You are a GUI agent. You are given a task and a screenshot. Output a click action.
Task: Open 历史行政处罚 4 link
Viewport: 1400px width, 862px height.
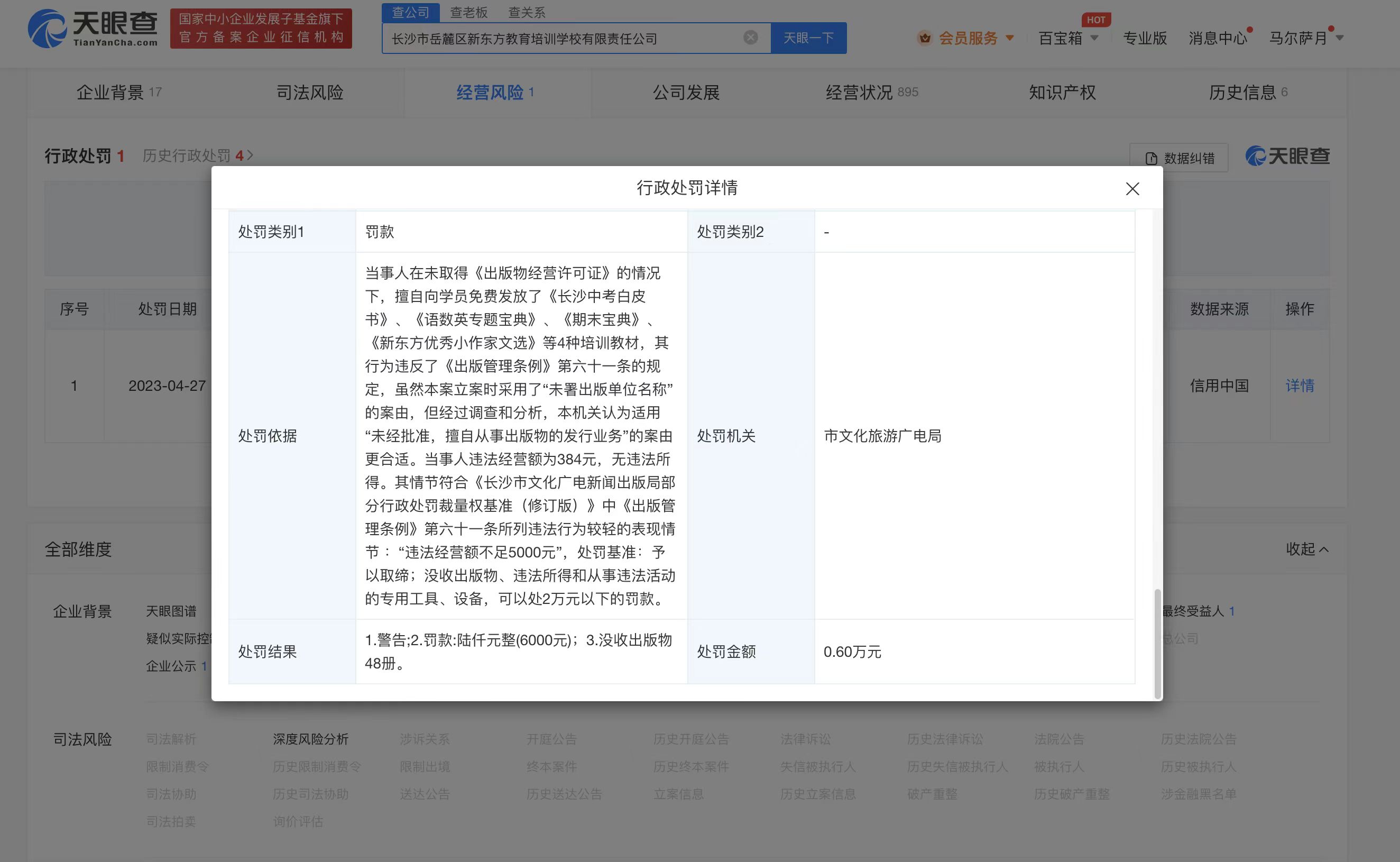tap(198, 155)
